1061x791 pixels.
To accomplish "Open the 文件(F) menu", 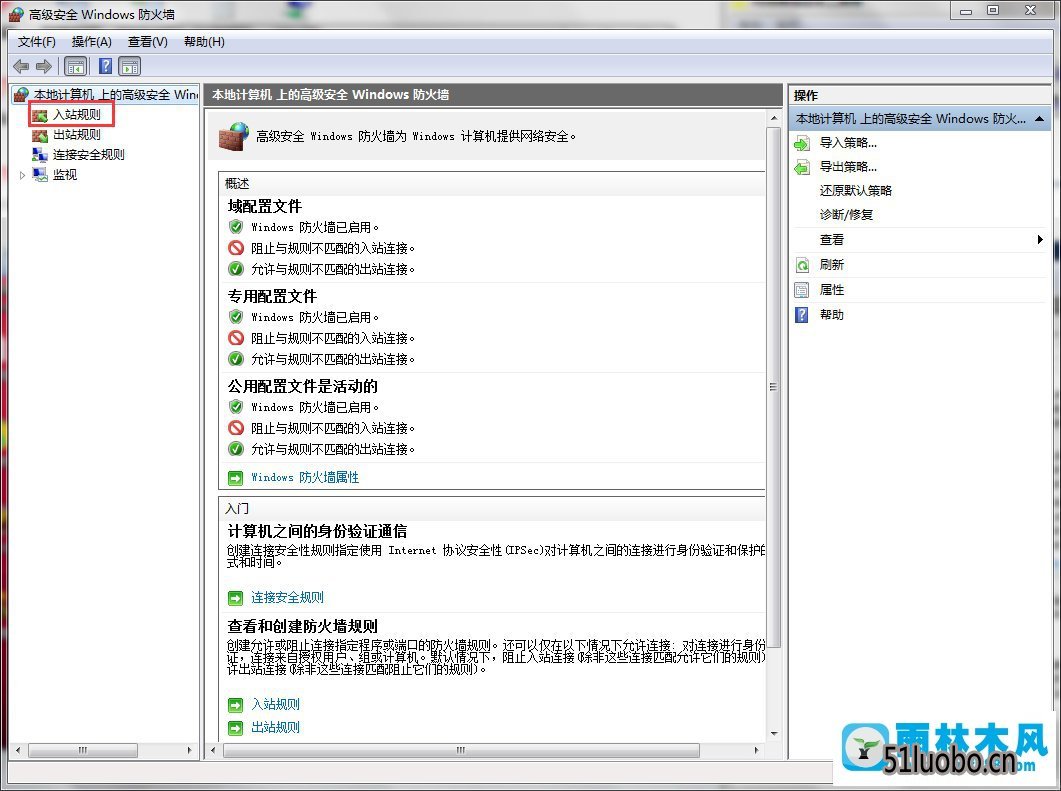I will point(36,42).
